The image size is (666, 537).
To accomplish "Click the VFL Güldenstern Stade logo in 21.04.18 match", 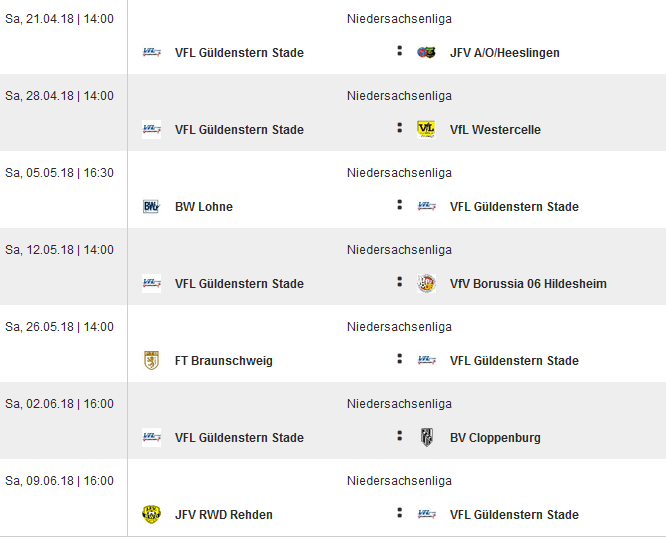I will click(x=151, y=52).
